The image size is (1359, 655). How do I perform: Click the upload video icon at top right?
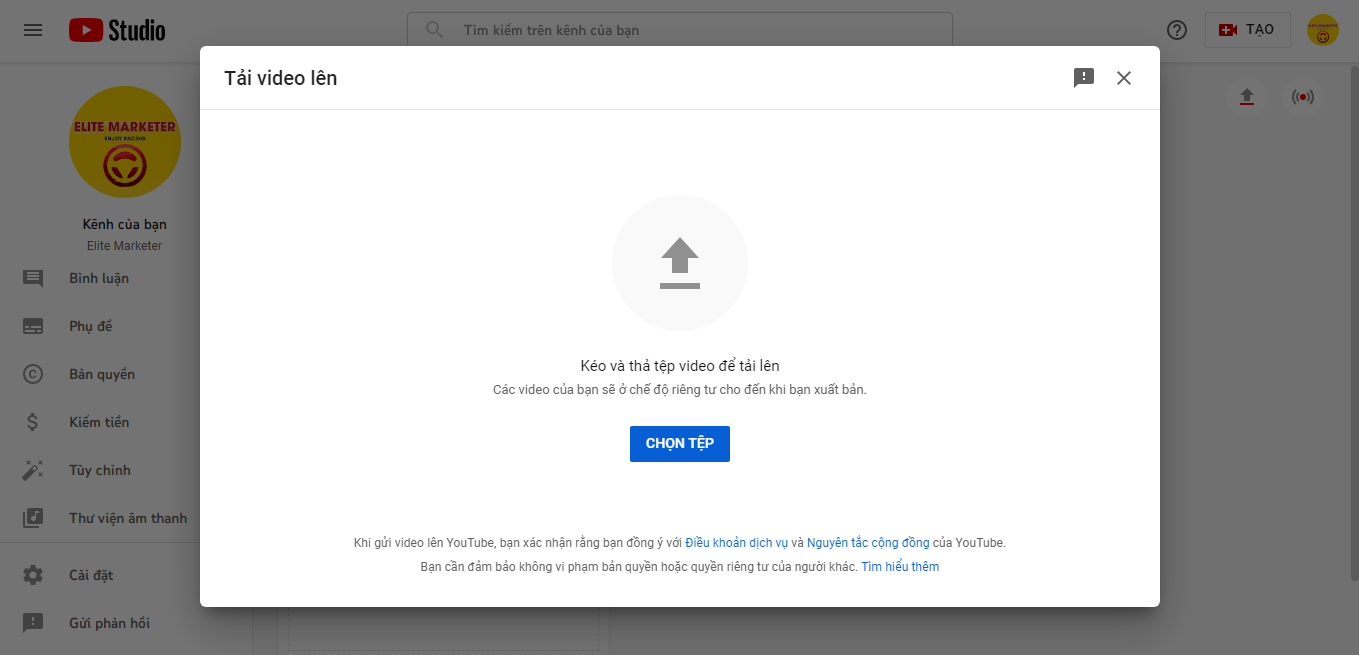(x=1246, y=97)
